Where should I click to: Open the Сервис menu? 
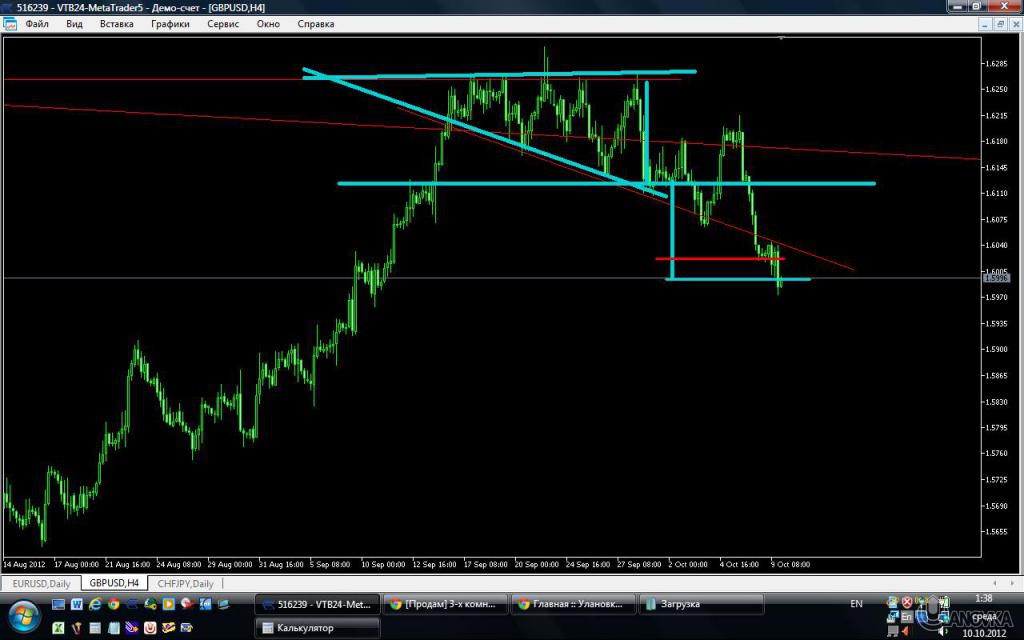point(223,24)
